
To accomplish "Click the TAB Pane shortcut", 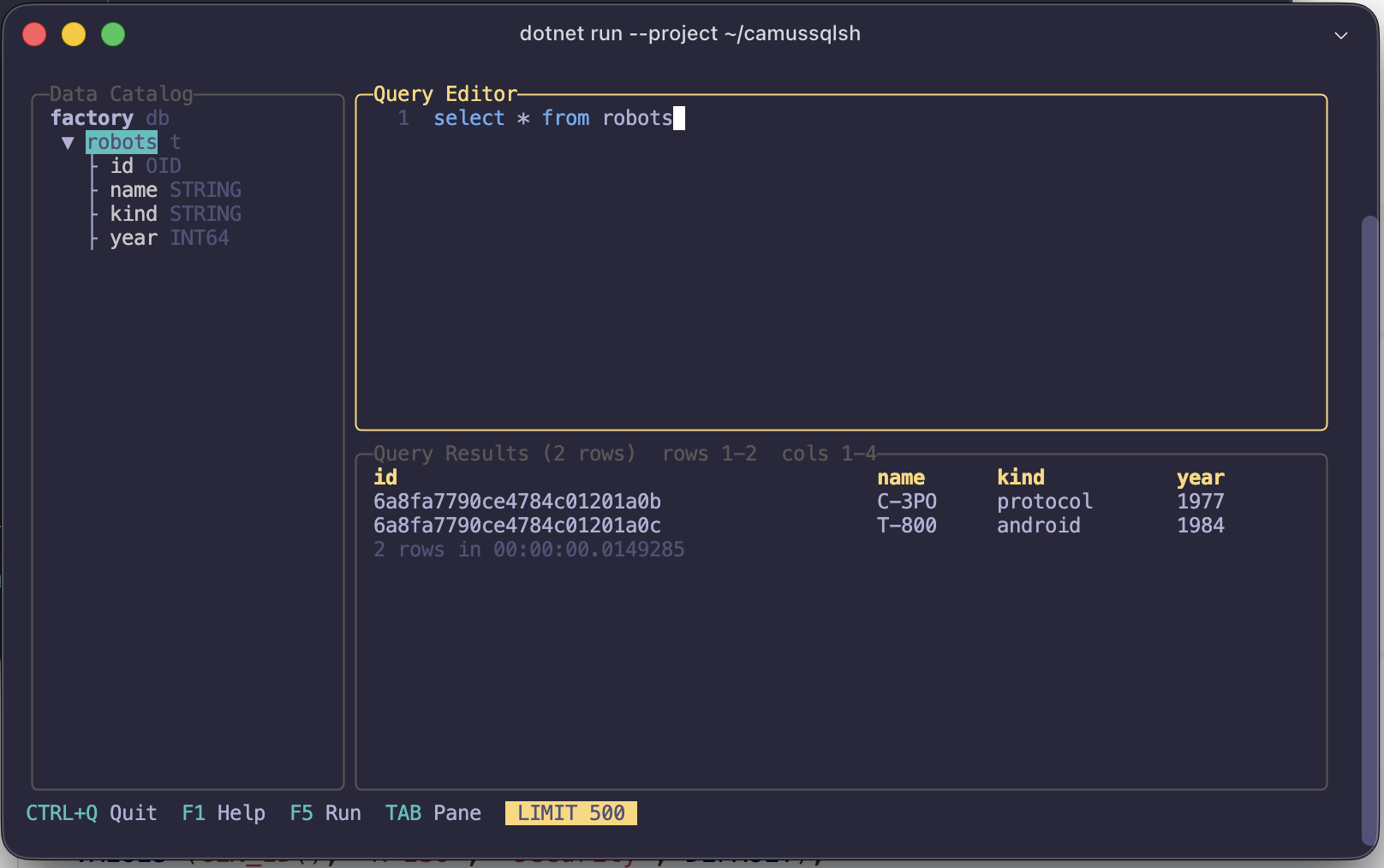I will [x=433, y=813].
